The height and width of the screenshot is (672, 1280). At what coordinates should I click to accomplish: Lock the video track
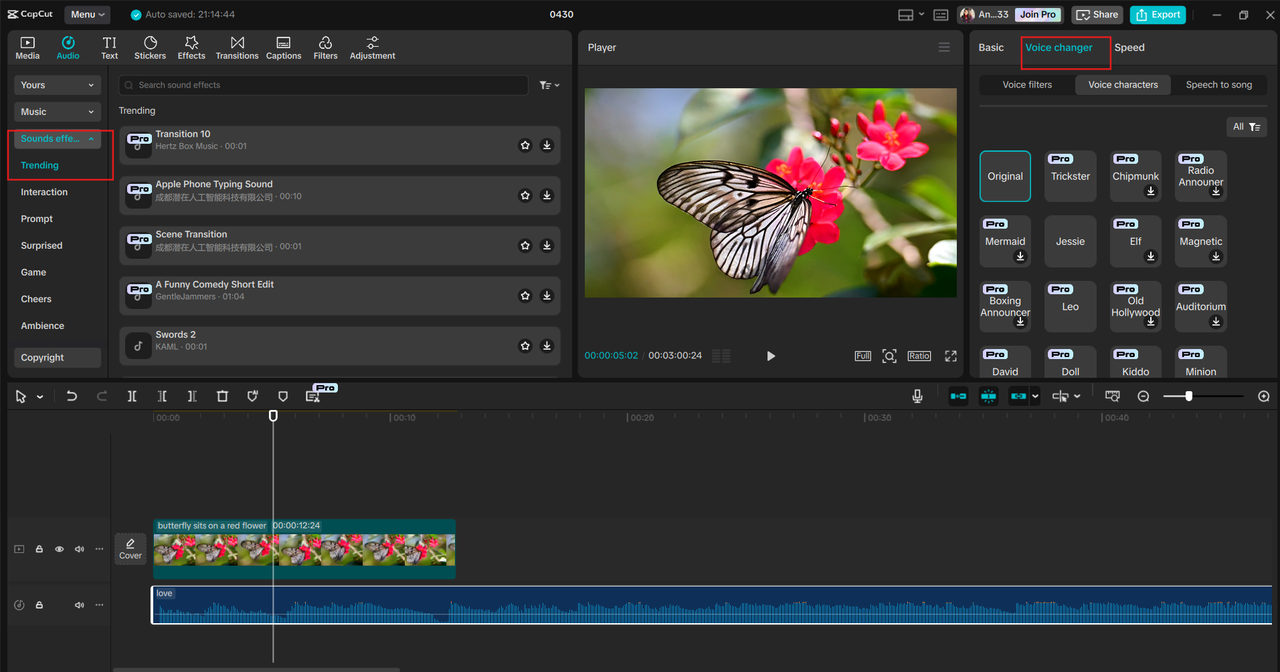tap(40, 549)
